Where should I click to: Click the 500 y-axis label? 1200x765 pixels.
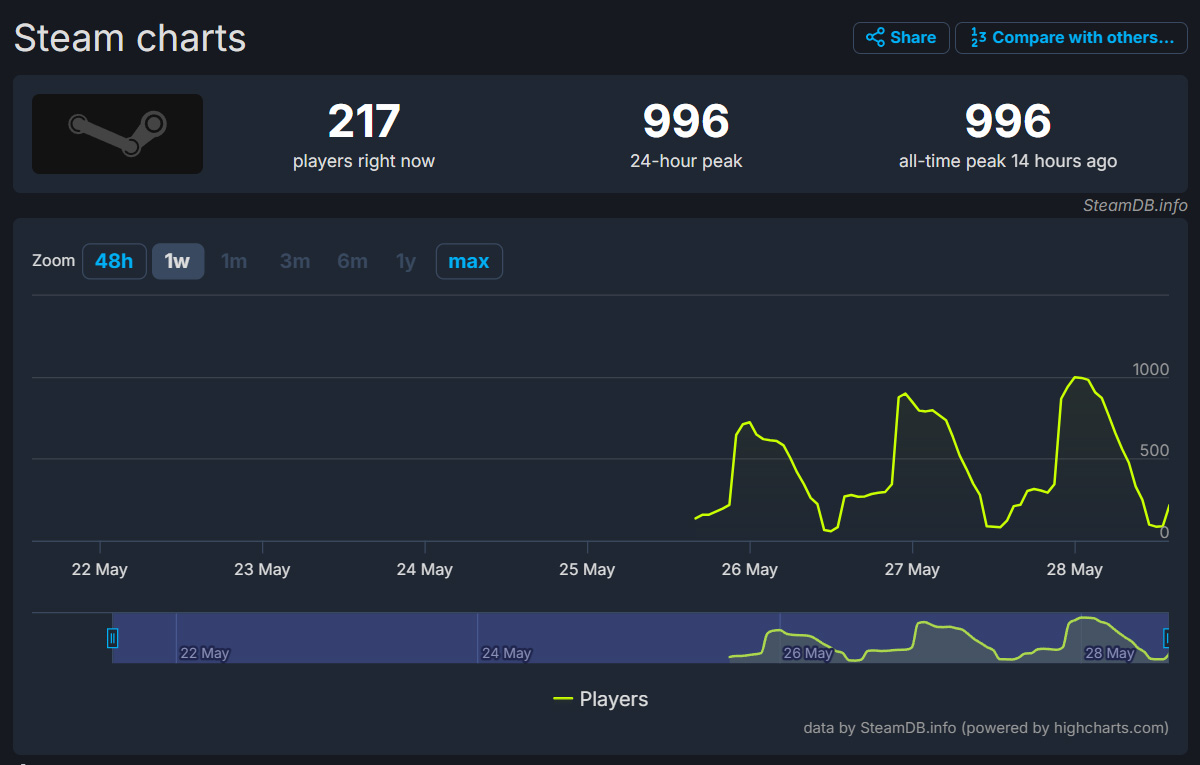(x=1154, y=450)
